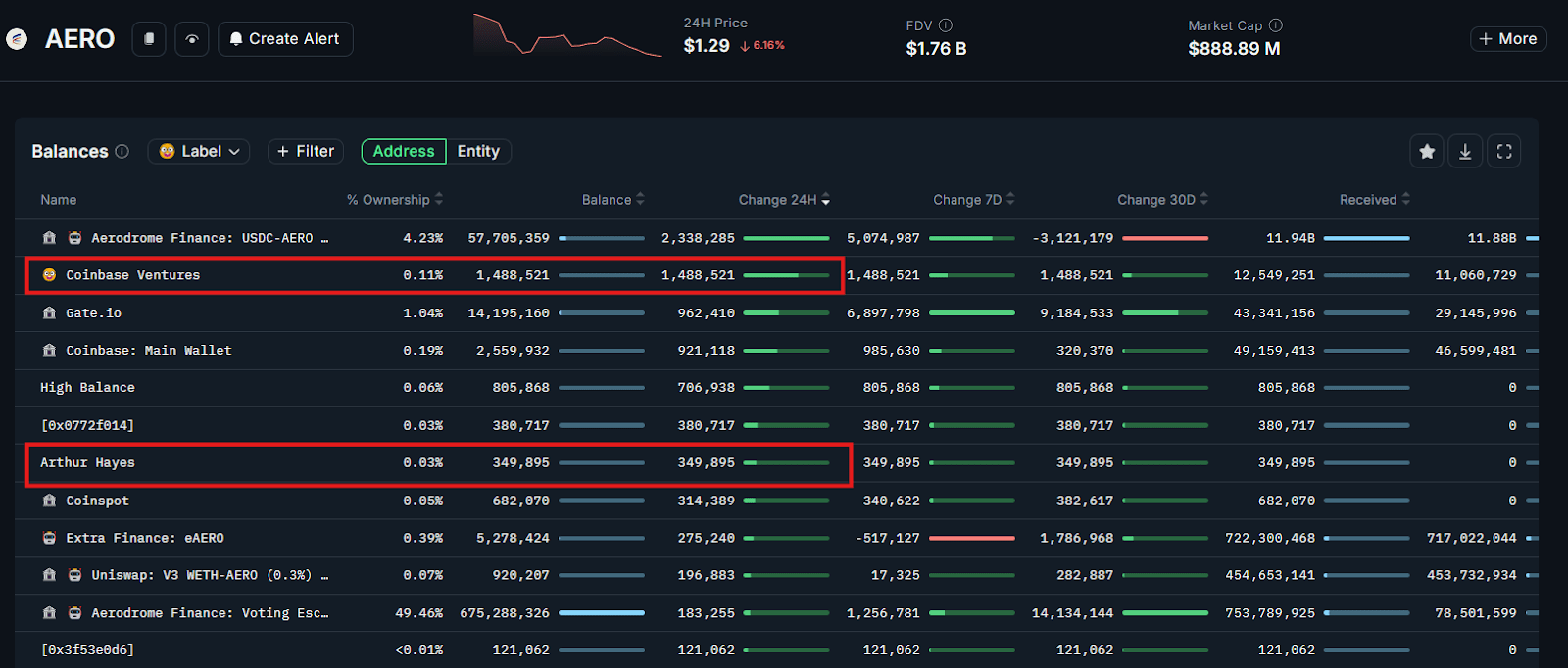The height and width of the screenshot is (668, 1568).
Task: Open Aerodrome Finance: USDC-AERO row
Action: pos(210,238)
